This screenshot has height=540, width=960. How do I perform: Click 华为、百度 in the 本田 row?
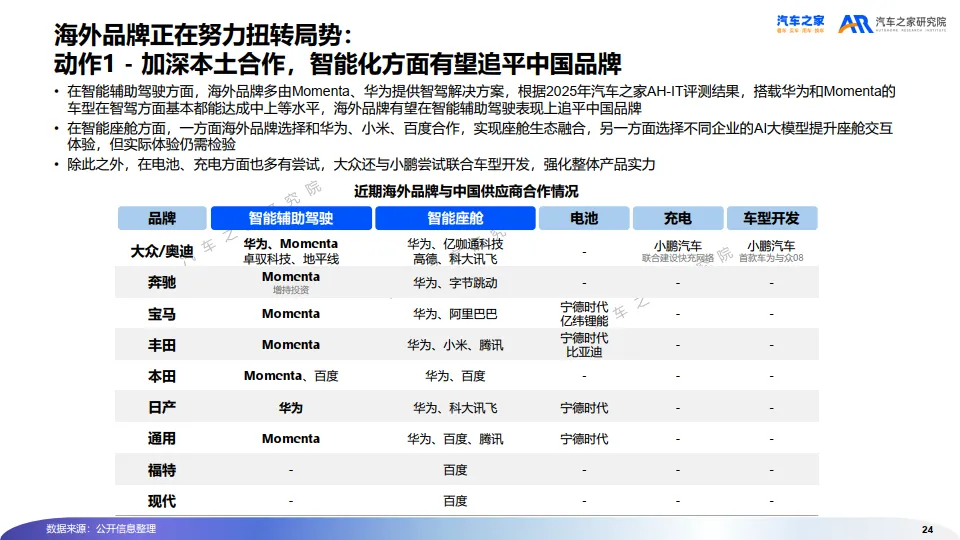[x=455, y=376]
